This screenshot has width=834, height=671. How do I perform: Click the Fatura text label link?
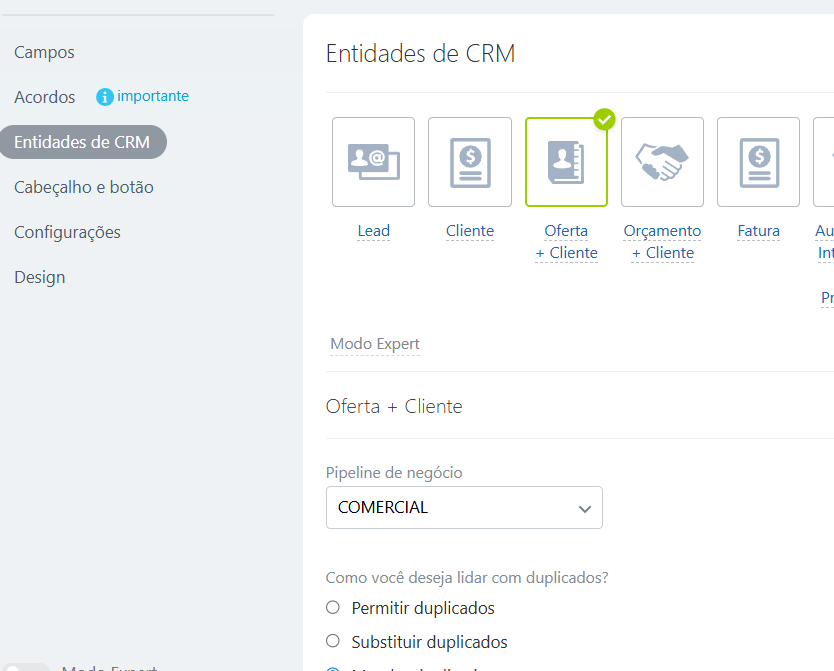point(758,231)
